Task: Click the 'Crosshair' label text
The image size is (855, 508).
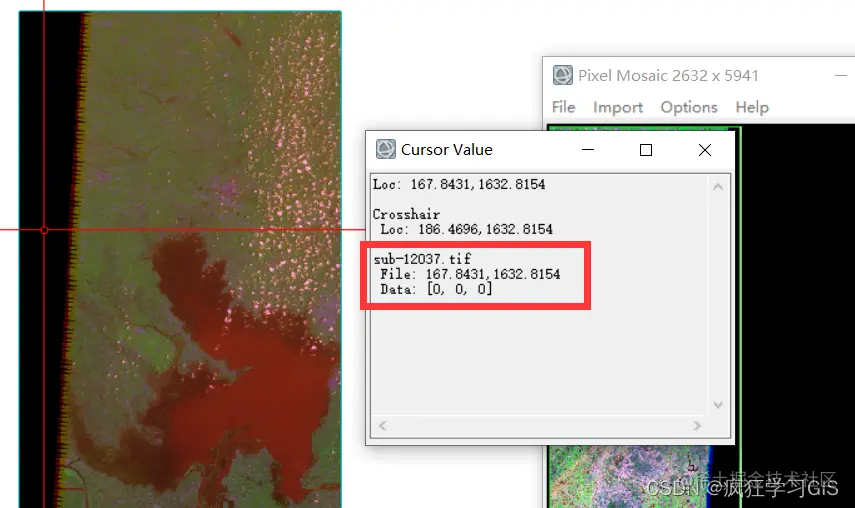Action: (406, 214)
